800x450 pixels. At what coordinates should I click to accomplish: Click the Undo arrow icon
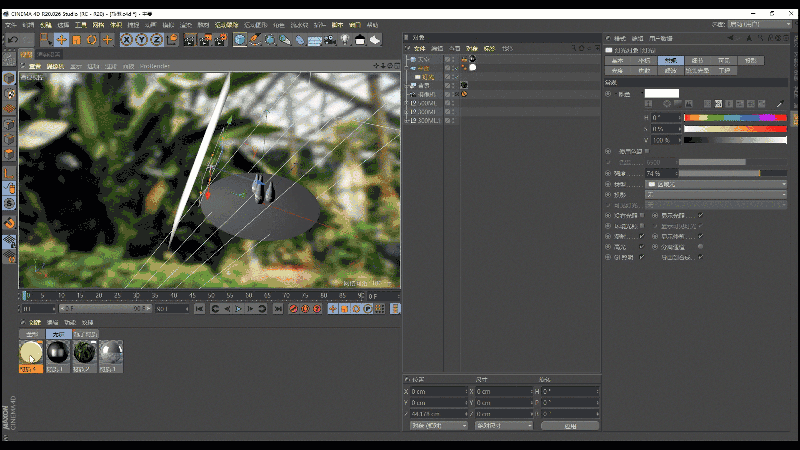pos(12,40)
